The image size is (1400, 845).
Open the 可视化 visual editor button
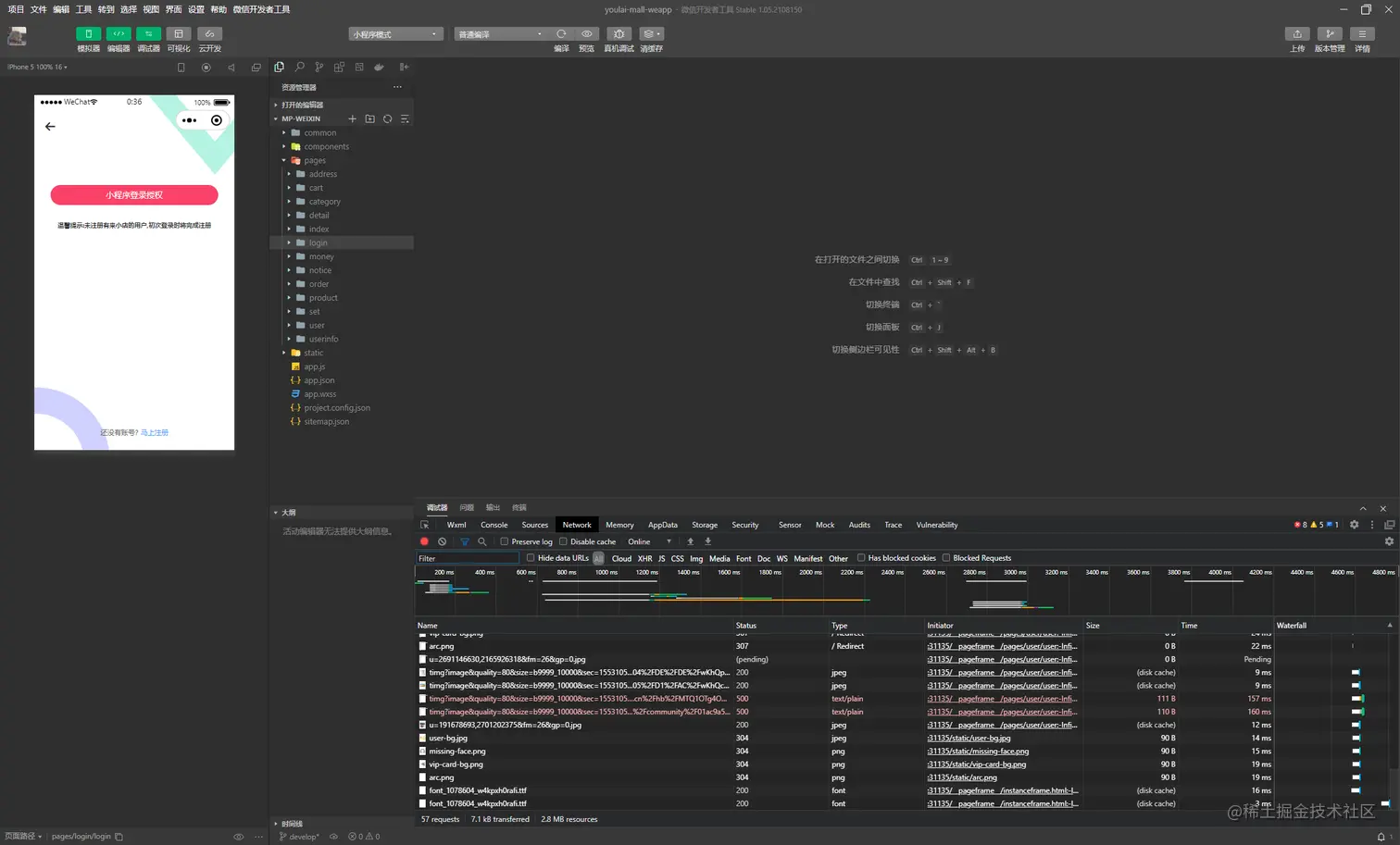(x=179, y=34)
